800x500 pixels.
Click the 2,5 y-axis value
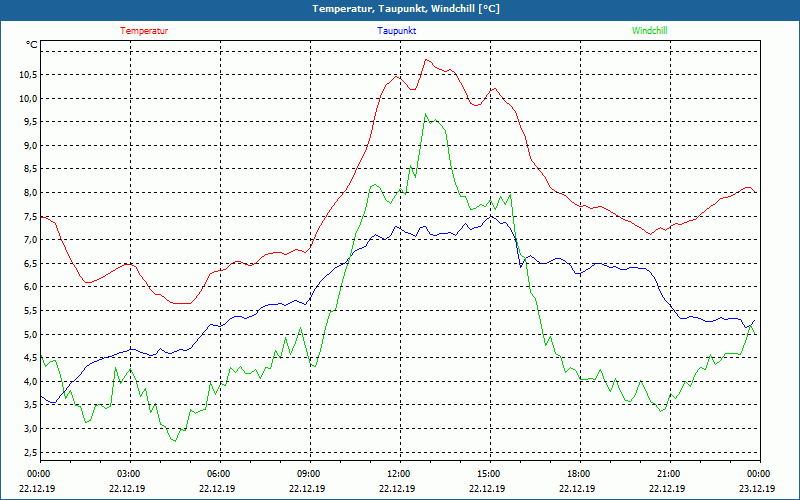pos(30,452)
